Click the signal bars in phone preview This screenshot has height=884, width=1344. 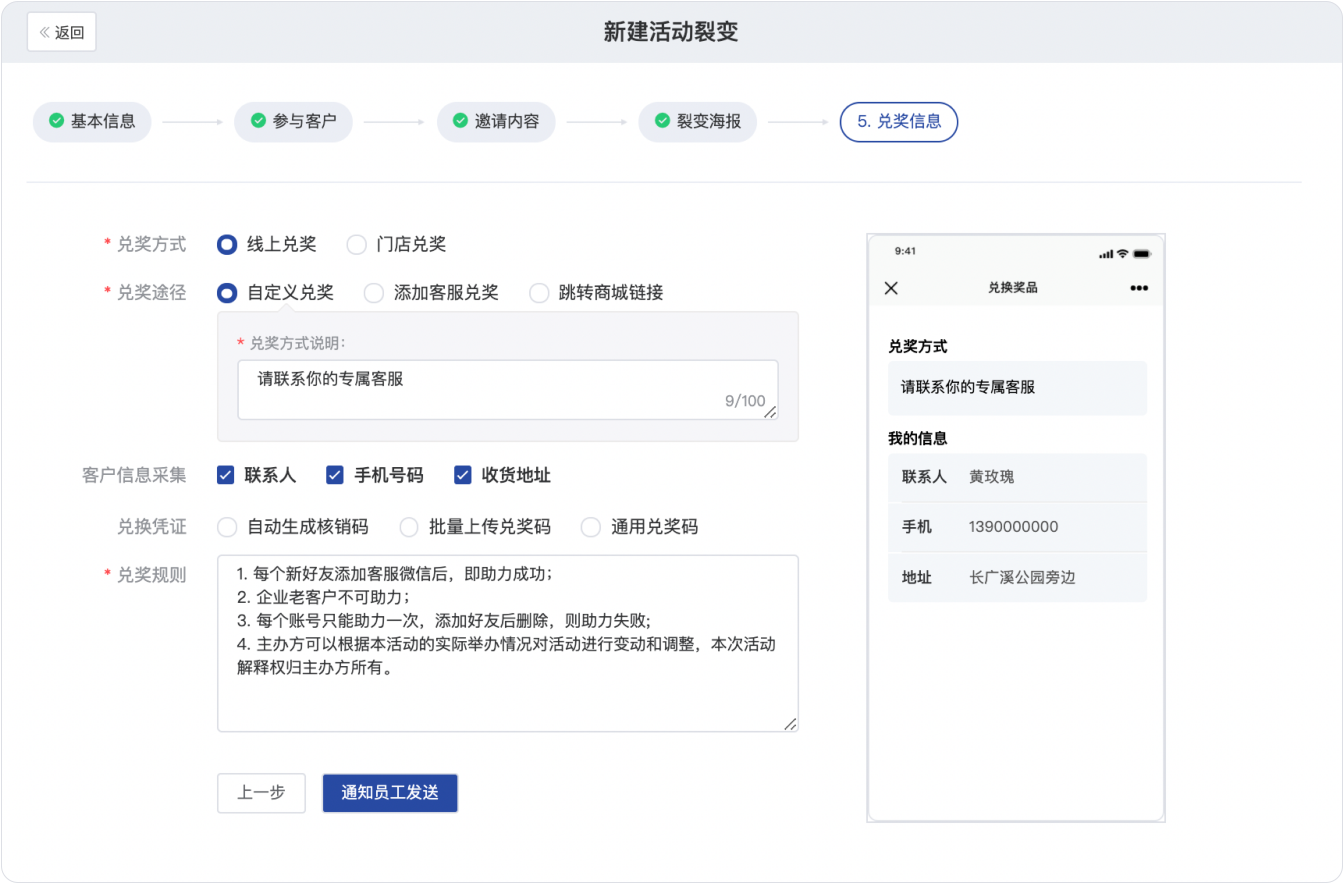pos(1106,254)
